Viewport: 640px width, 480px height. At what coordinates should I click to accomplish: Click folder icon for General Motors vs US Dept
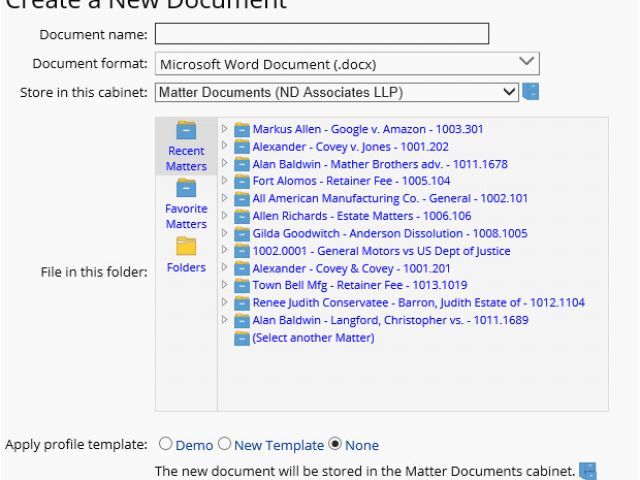[242, 251]
